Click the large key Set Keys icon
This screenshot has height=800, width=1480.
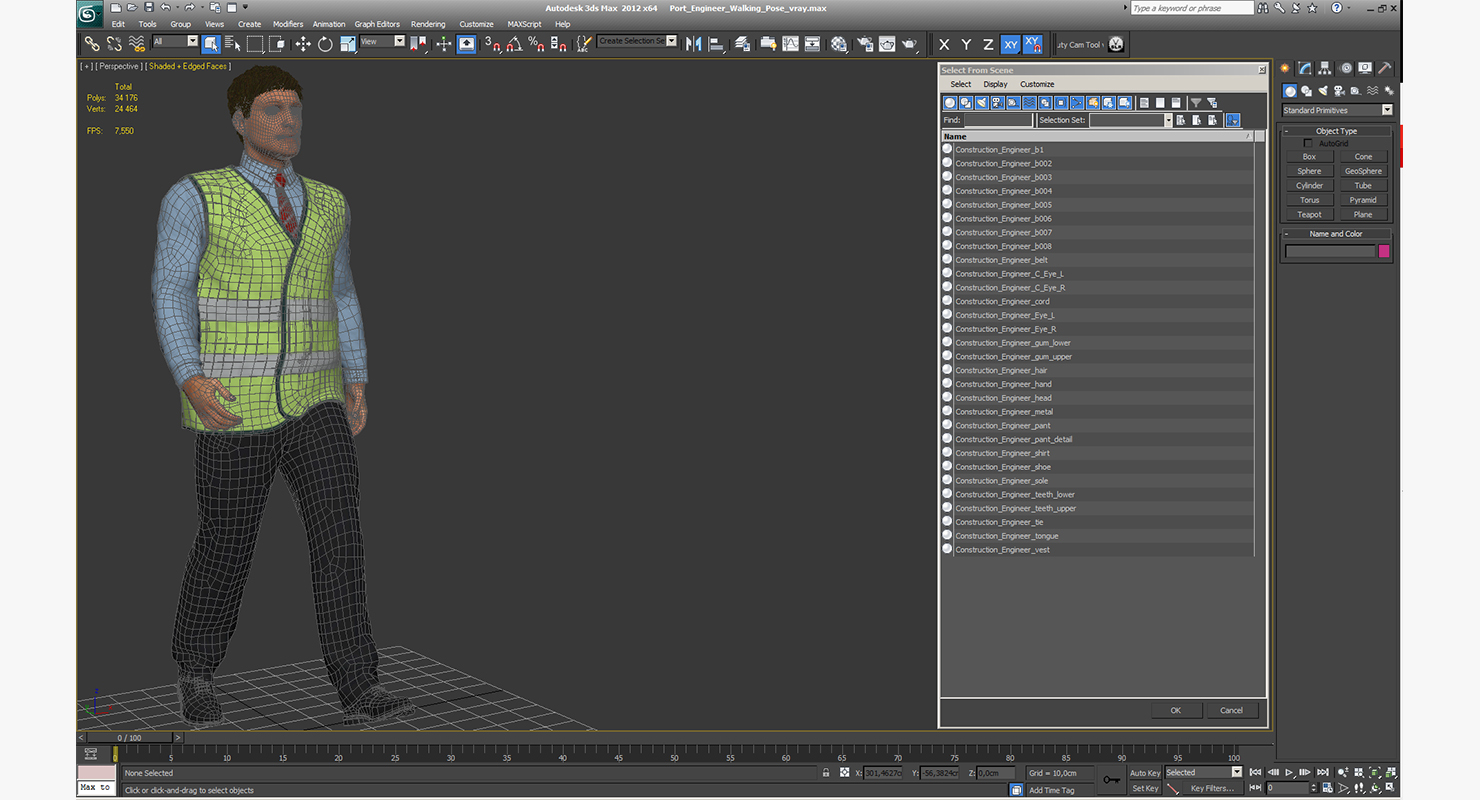click(1111, 780)
